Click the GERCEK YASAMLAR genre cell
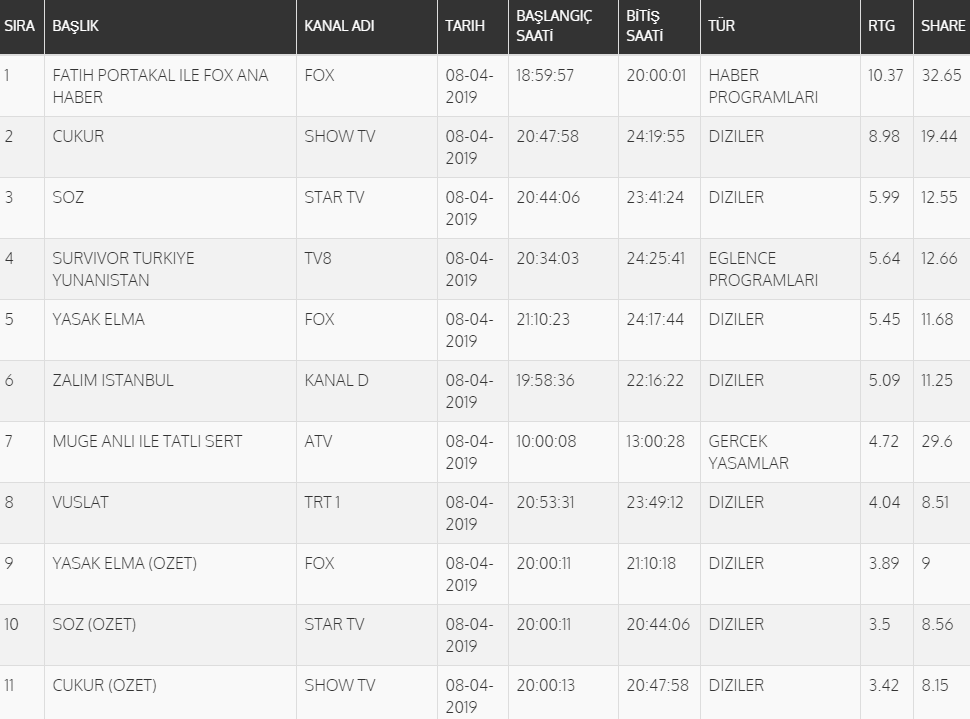This screenshot has height=719, width=970. click(748, 452)
